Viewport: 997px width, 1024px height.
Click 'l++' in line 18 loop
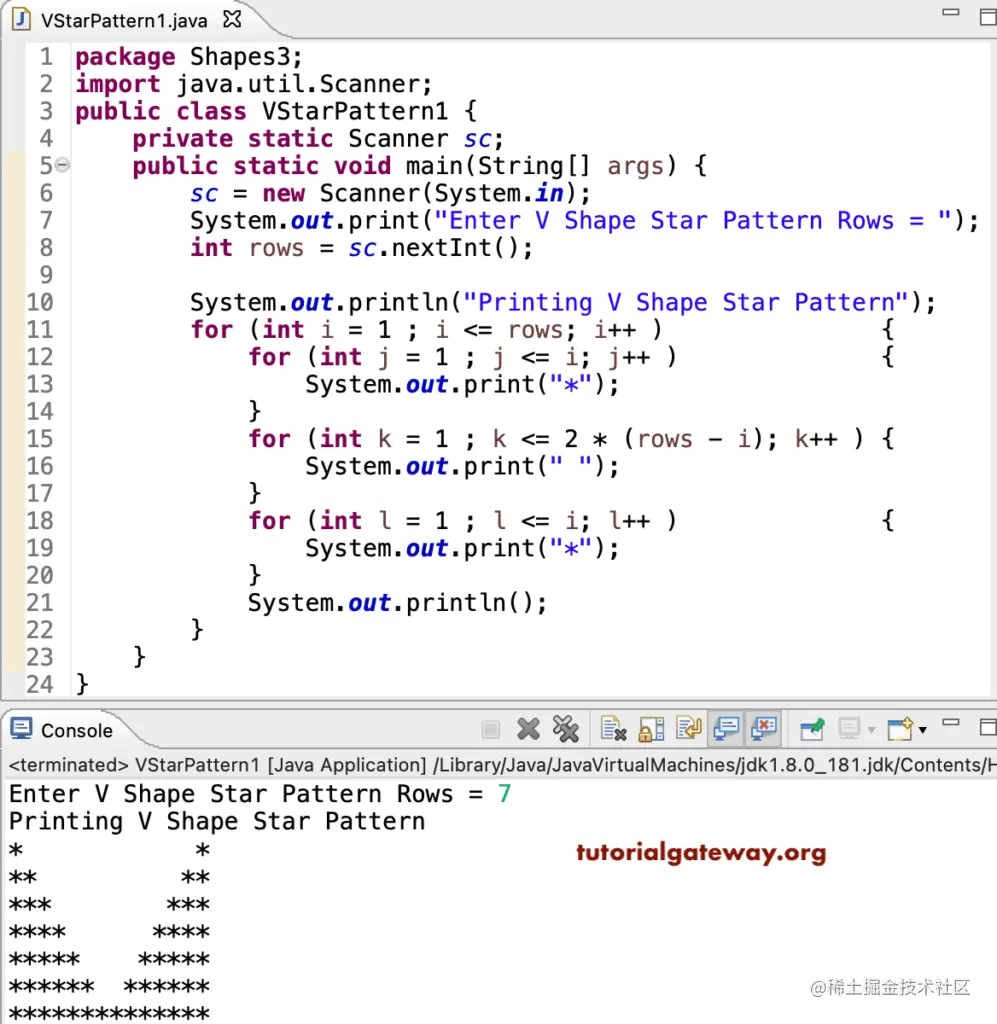(x=629, y=520)
